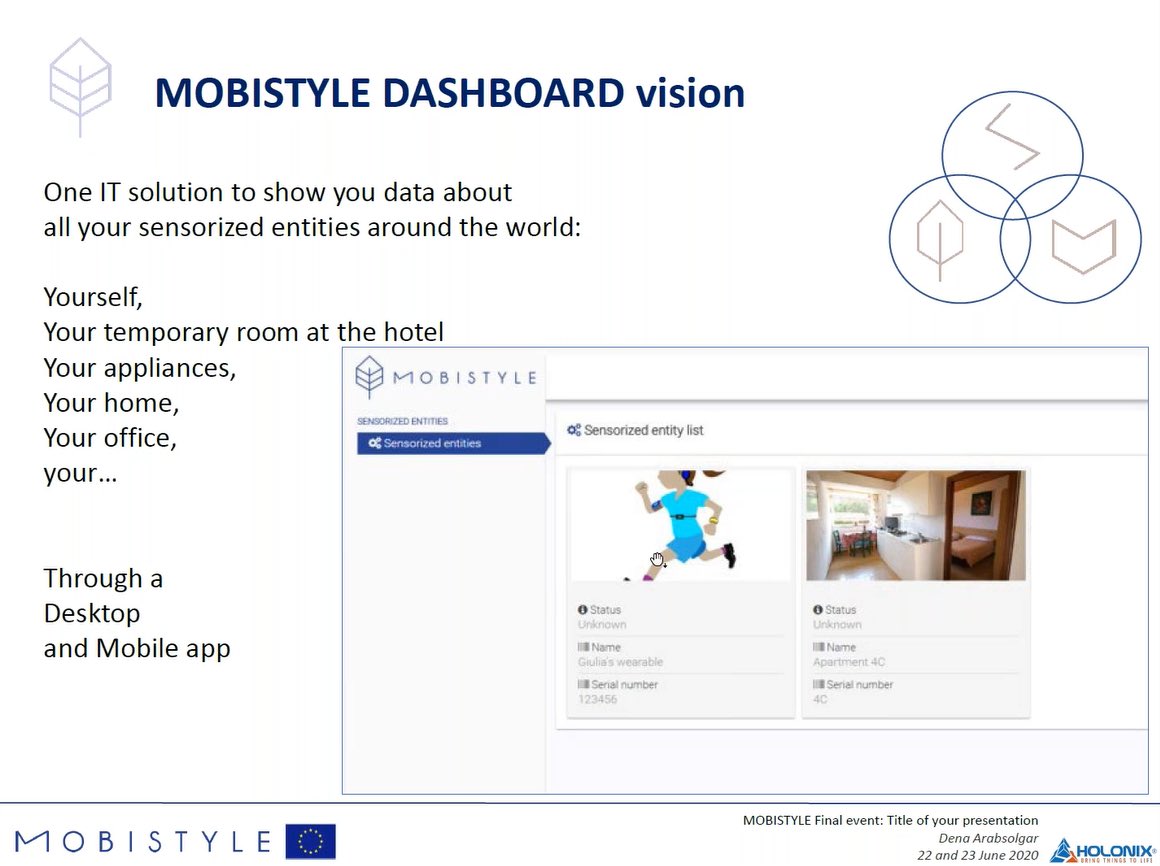Open the running girl wearable thumbnail
This screenshot has width=1160, height=866.
click(x=681, y=525)
